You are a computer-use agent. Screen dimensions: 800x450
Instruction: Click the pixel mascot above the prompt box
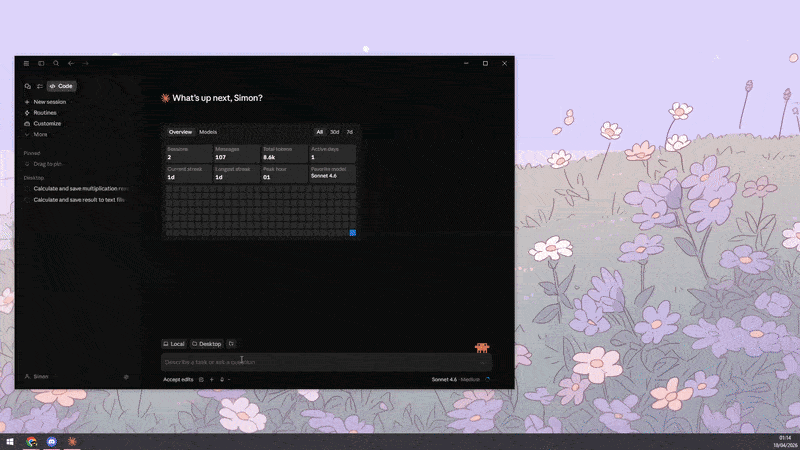click(x=482, y=348)
